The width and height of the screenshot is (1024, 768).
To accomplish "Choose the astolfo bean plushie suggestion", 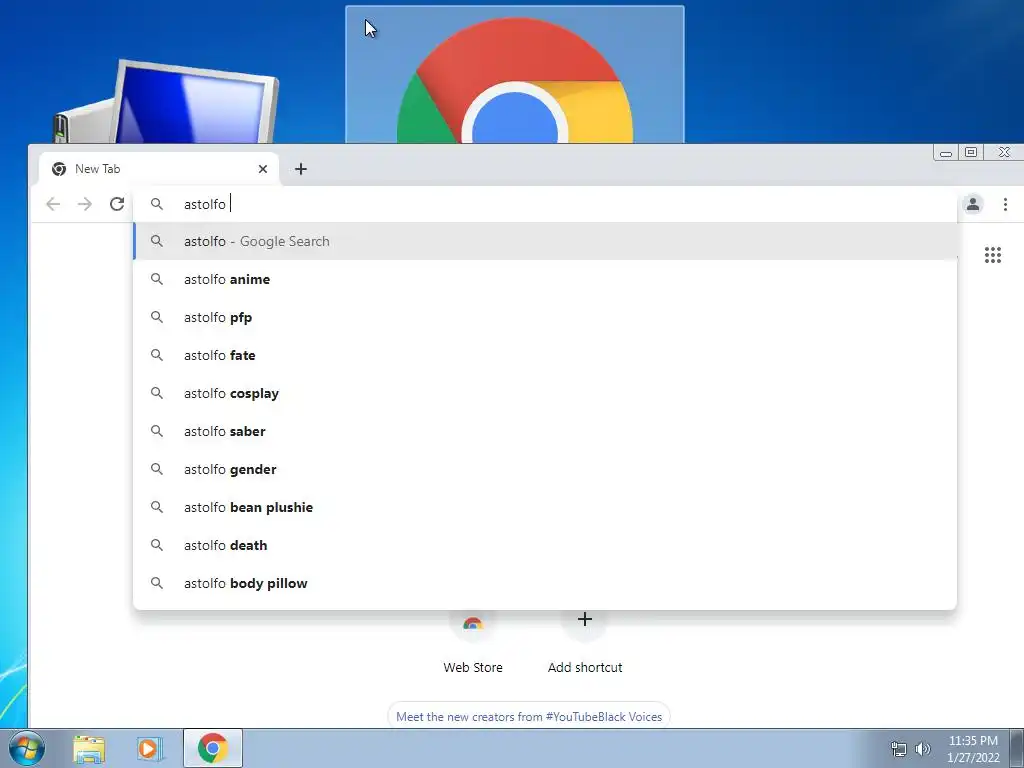I will click(x=545, y=507).
